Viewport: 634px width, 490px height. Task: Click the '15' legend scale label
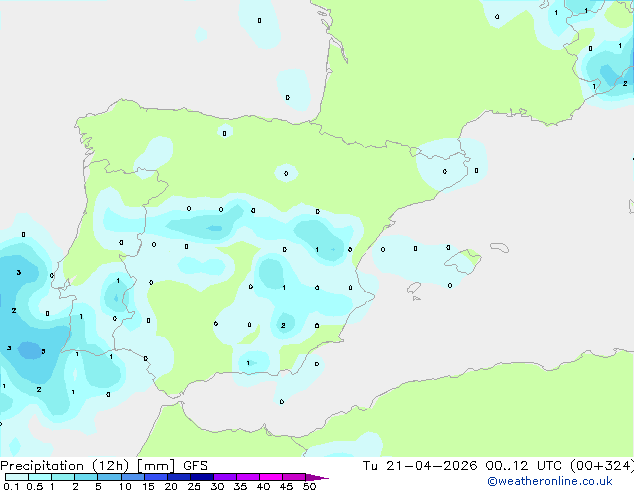point(148,486)
